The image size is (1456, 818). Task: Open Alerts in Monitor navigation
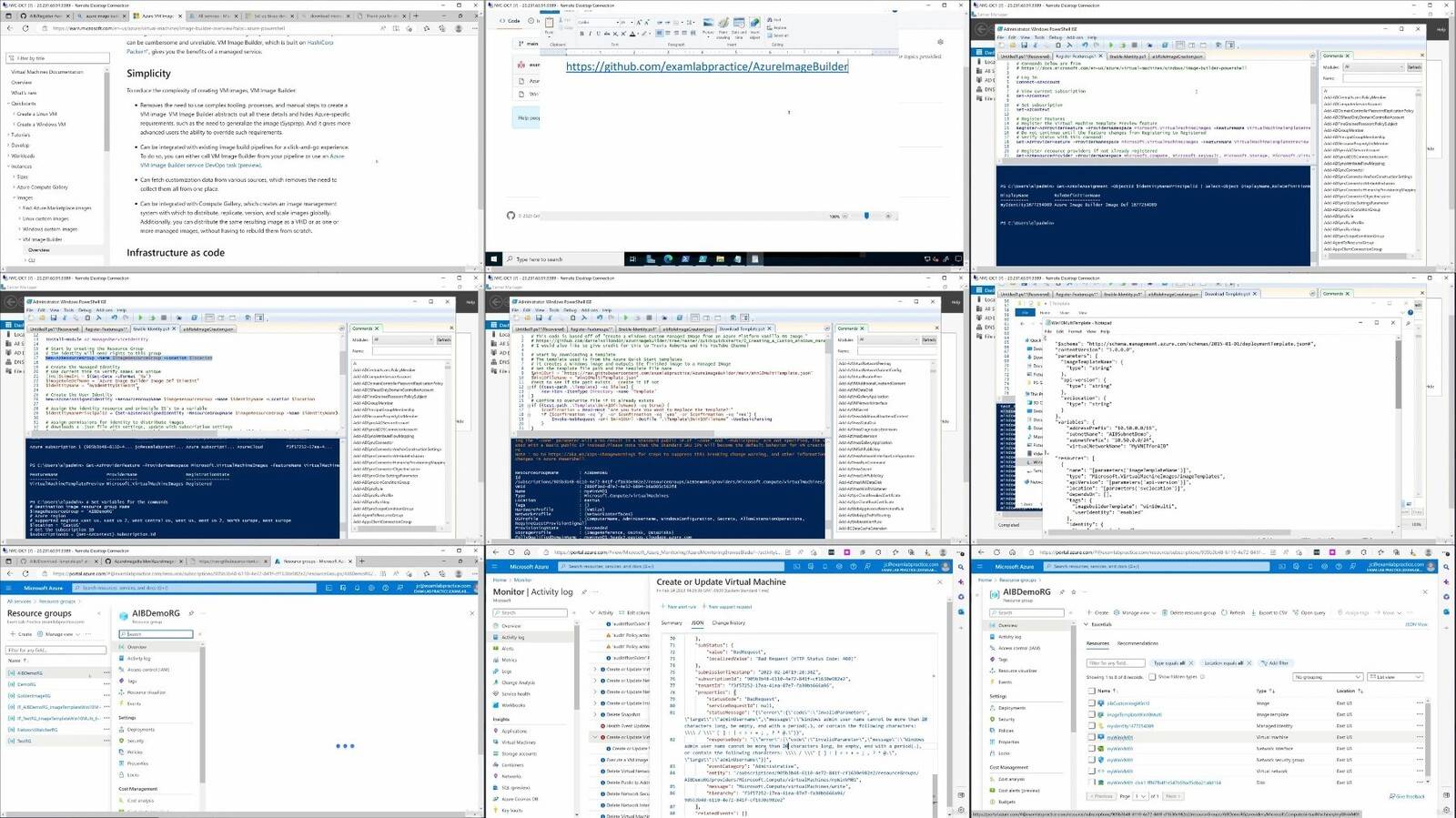pyautogui.click(x=510, y=649)
